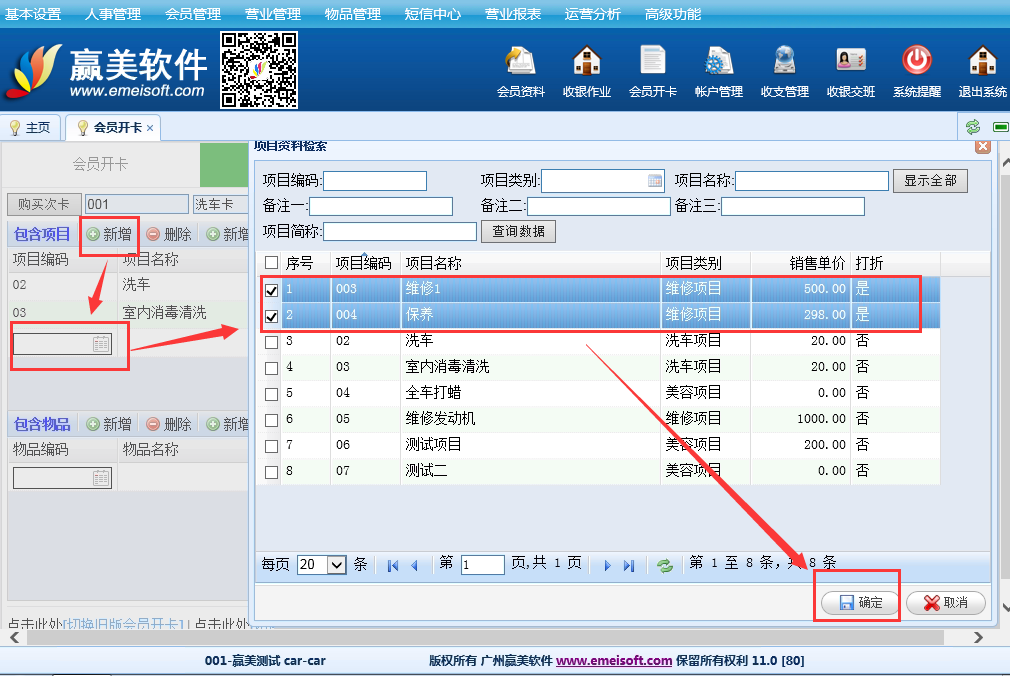Image resolution: width=1010 pixels, height=676 pixels.
Task: Open the 营业报表 menu
Action: pyautogui.click(x=513, y=14)
